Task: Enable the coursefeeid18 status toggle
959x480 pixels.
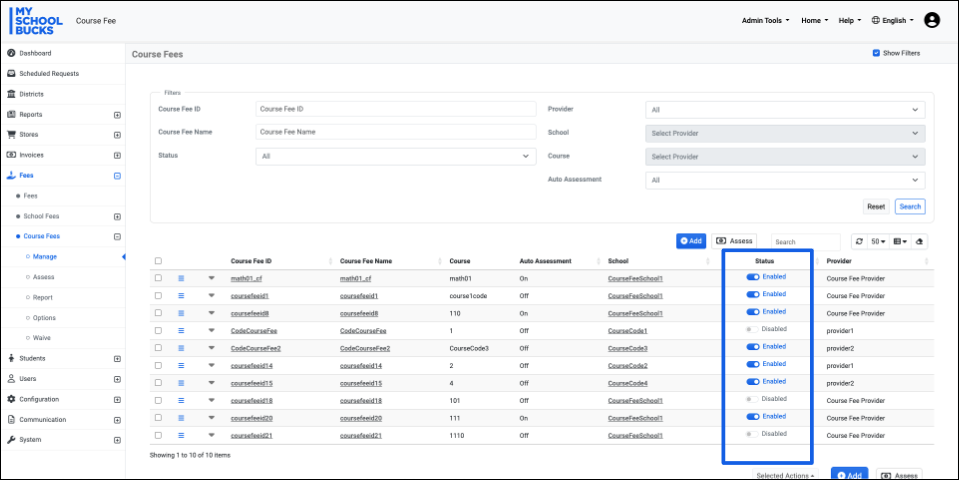Action: pos(752,399)
